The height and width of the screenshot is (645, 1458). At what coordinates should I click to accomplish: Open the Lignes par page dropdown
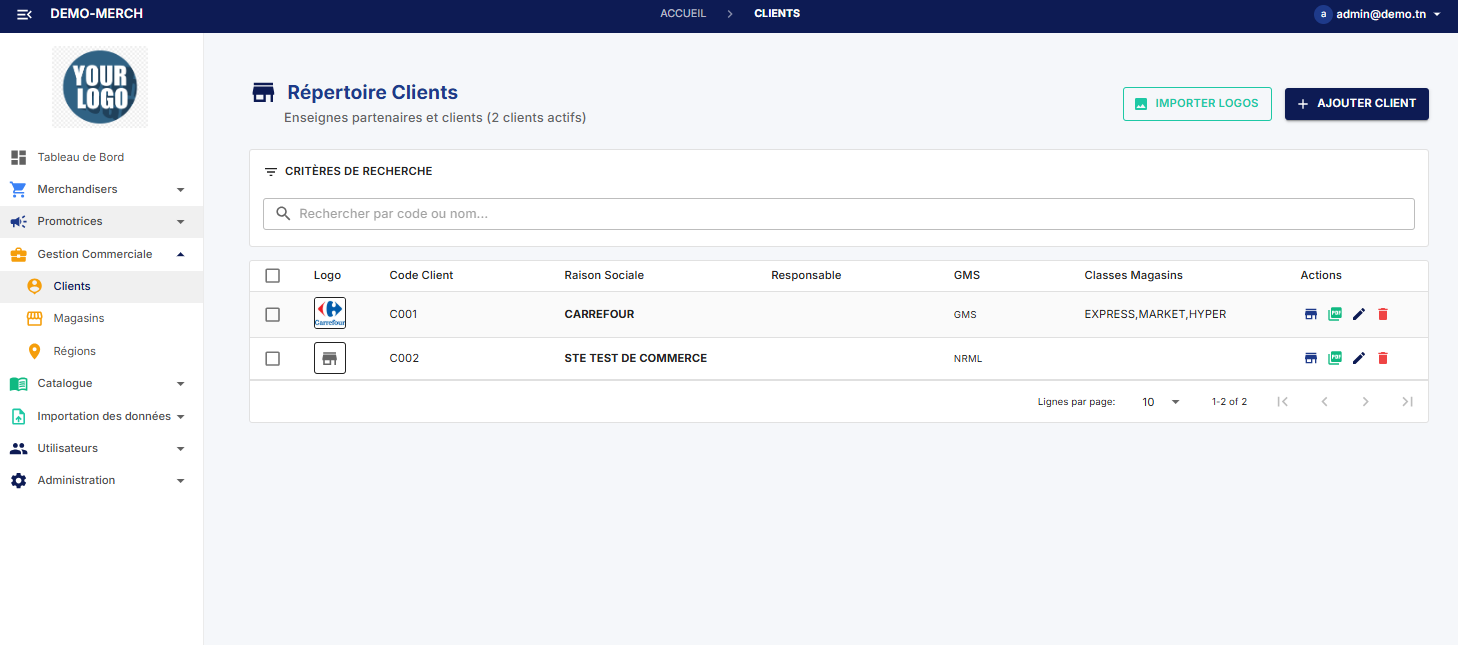[x=1161, y=402]
